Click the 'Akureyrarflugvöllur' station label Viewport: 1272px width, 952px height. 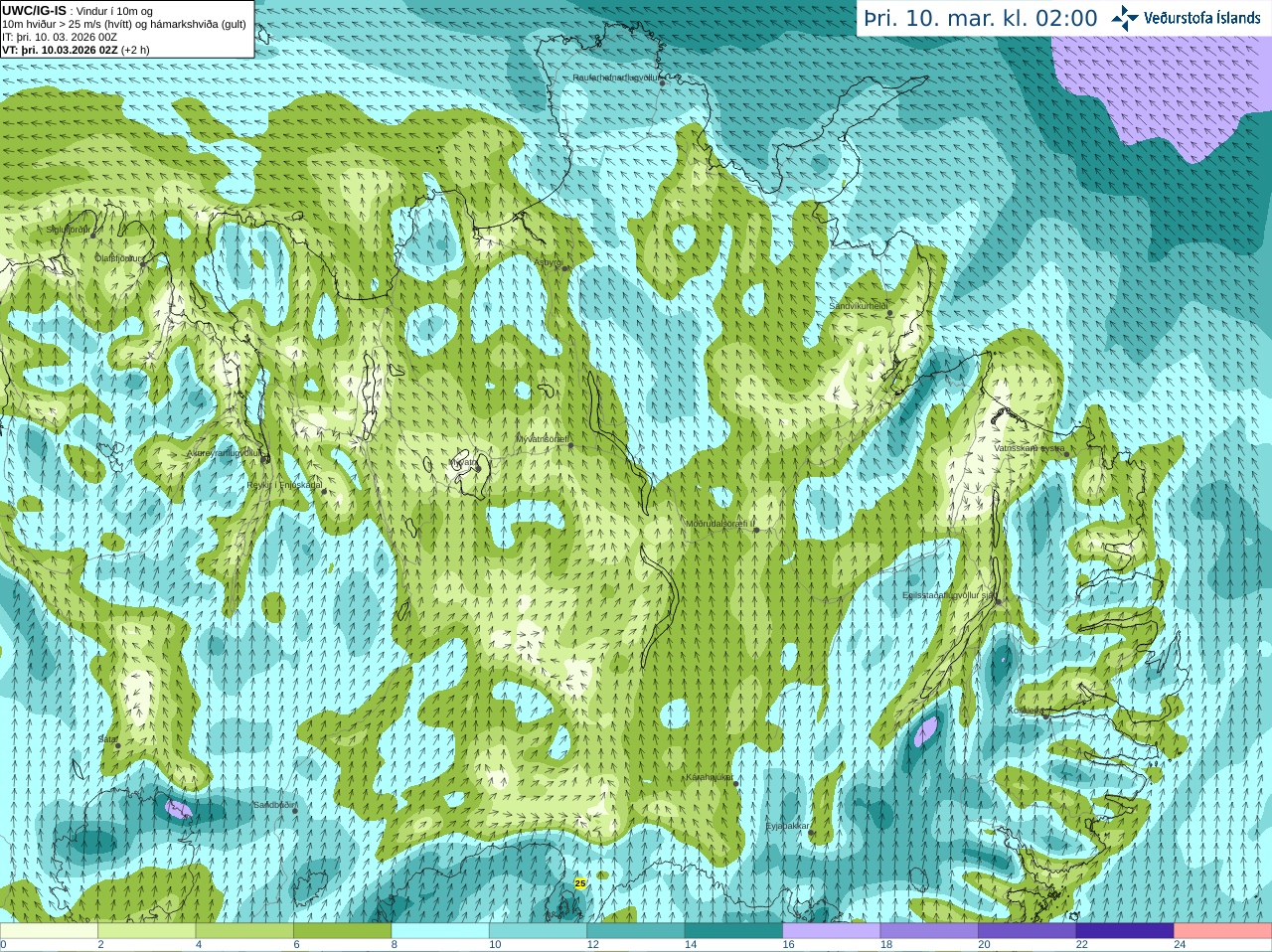(225, 453)
